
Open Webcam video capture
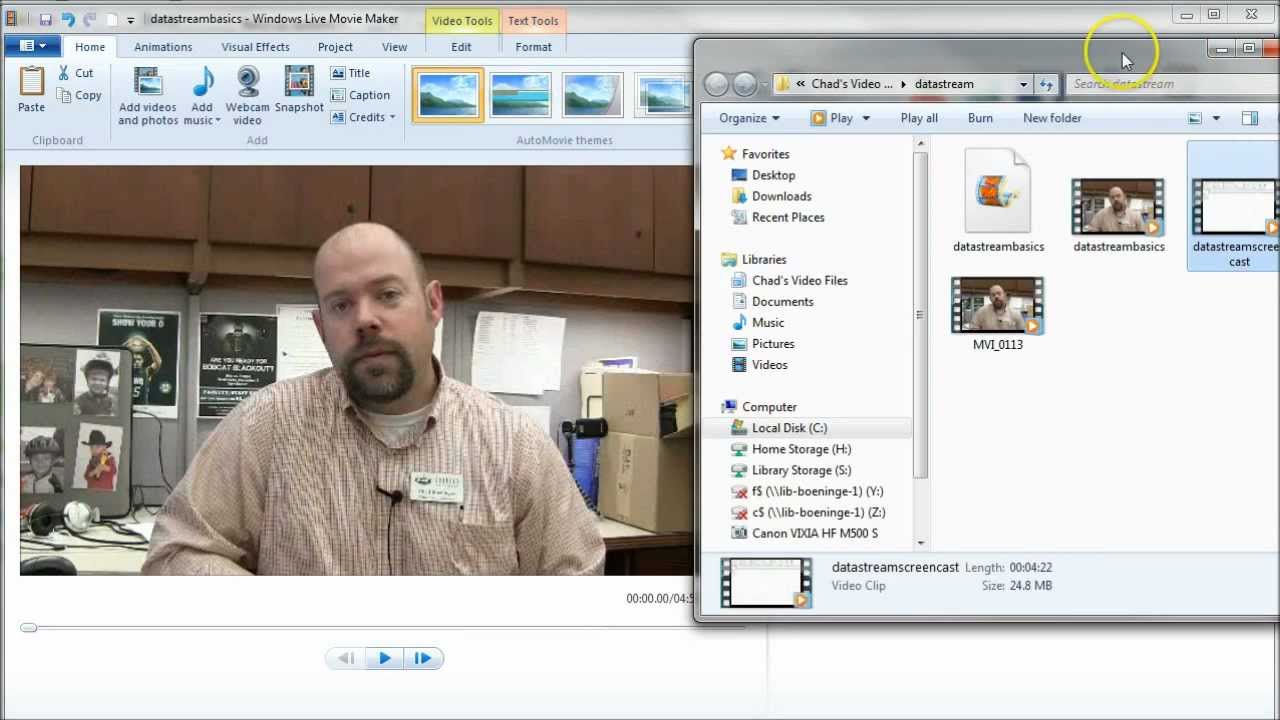247,83
